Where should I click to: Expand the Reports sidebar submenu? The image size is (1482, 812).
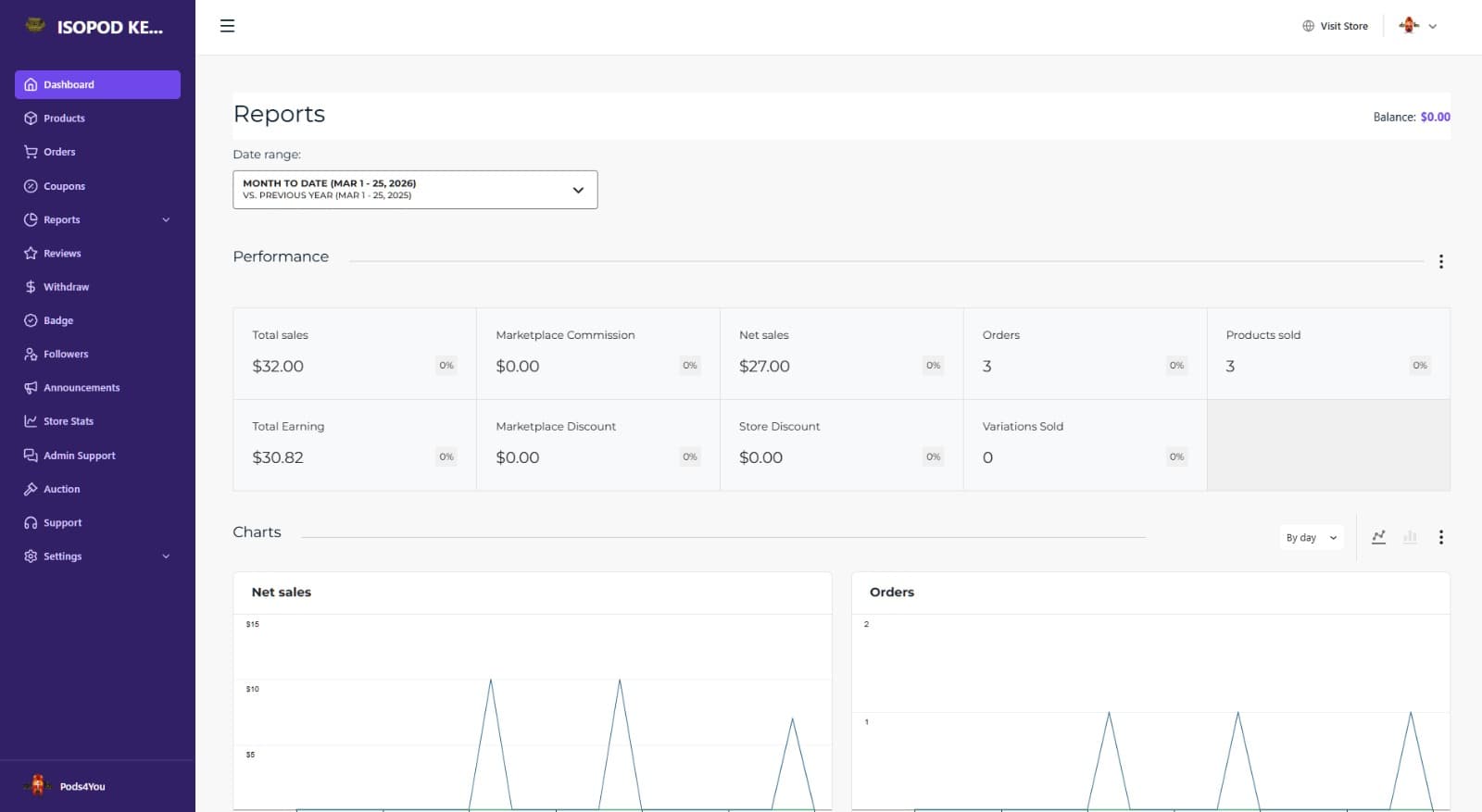point(166,219)
